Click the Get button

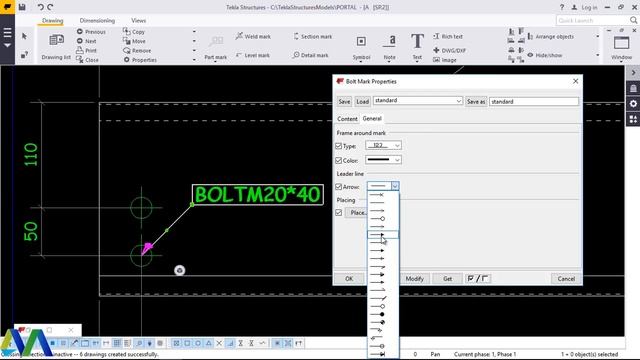click(447, 278)
